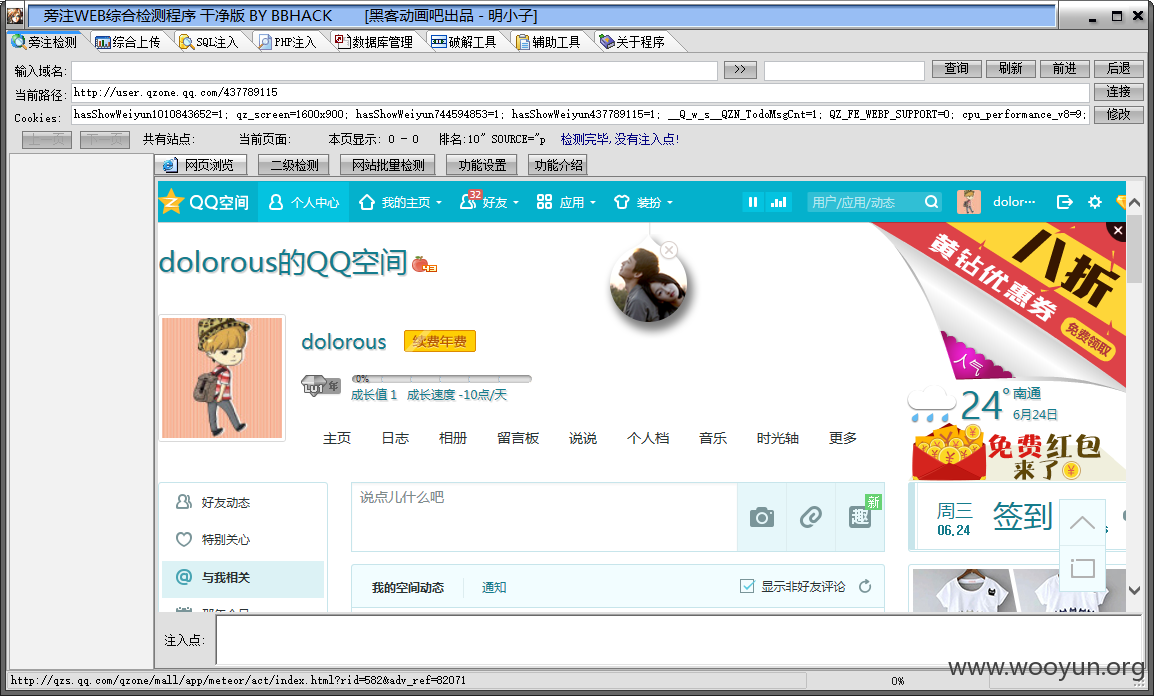Click the small user avatar in navbar
Image resolution: width=1154 pixels, height=696 pixels.
[969, 202]
